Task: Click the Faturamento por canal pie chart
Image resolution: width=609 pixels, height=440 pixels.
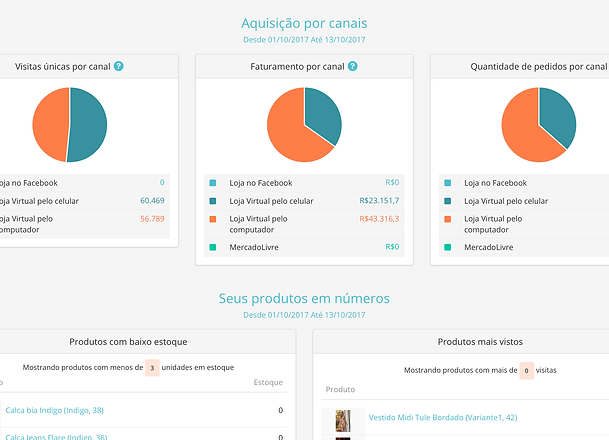Action: 304,125
